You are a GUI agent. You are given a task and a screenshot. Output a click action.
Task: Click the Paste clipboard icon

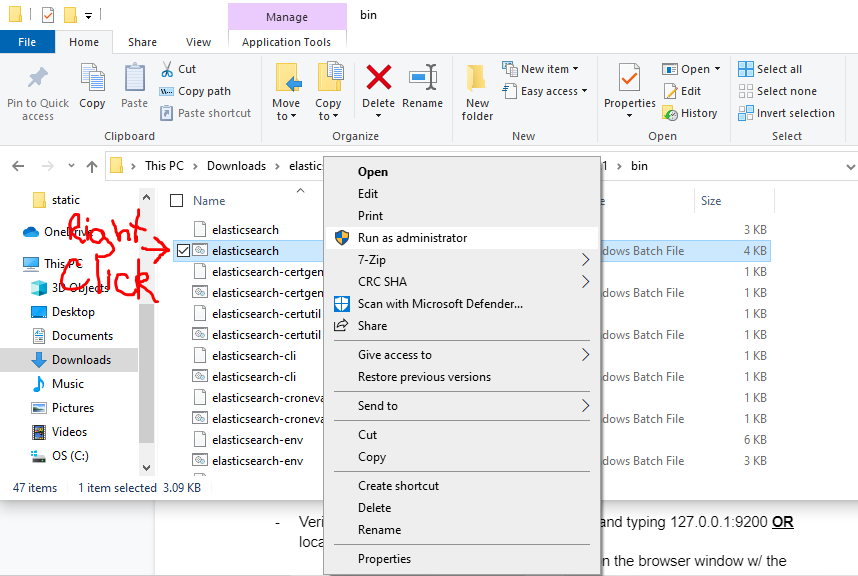pyautogui.click(x=134, y=78)
